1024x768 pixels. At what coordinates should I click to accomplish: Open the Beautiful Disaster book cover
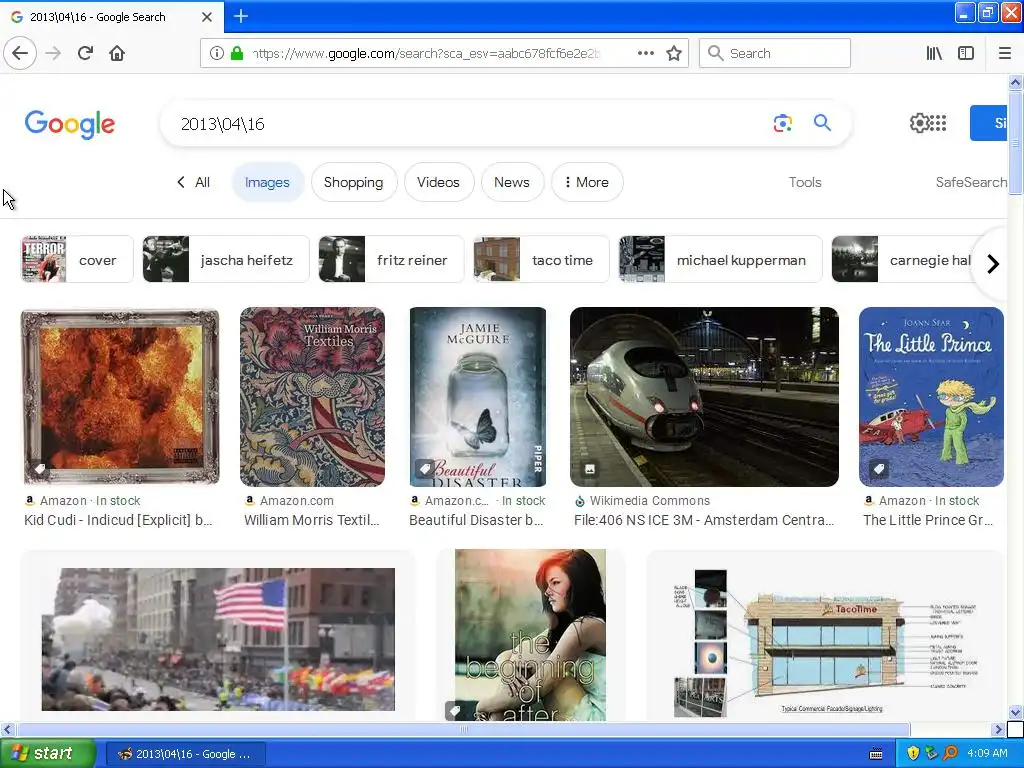click(478, 397)
